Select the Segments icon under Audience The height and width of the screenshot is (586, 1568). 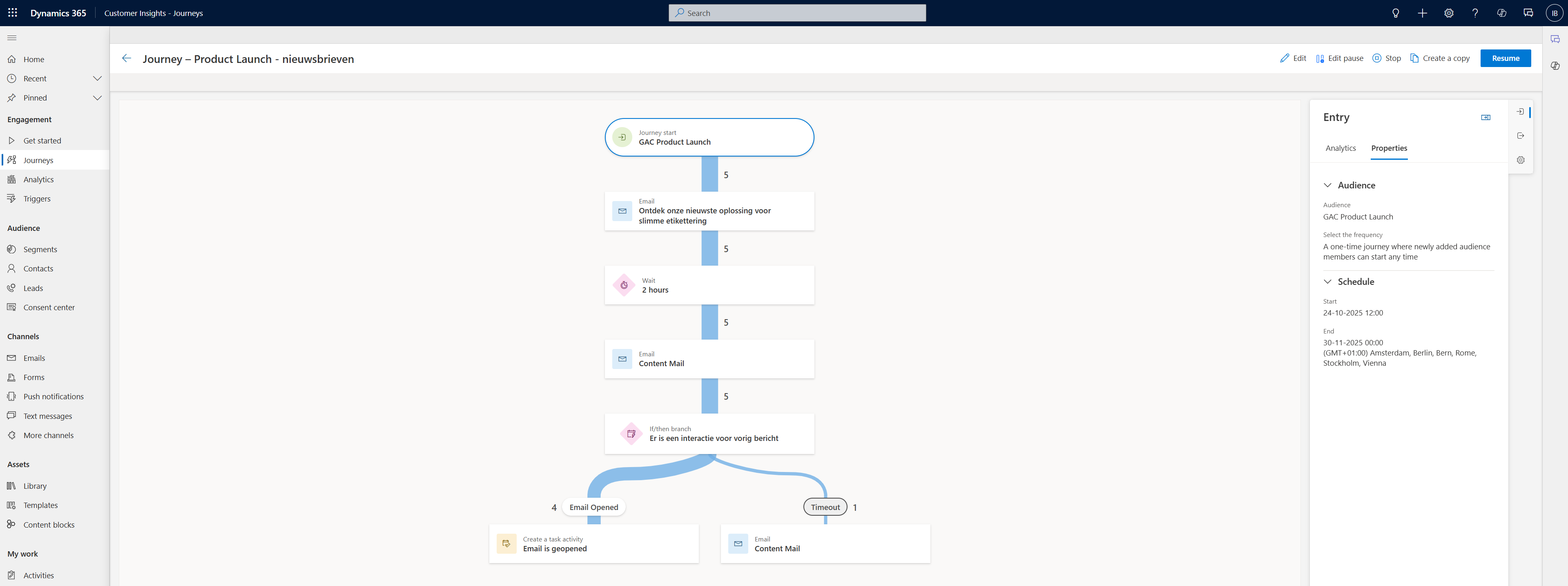pyautogui.click(x=12, y=248)
